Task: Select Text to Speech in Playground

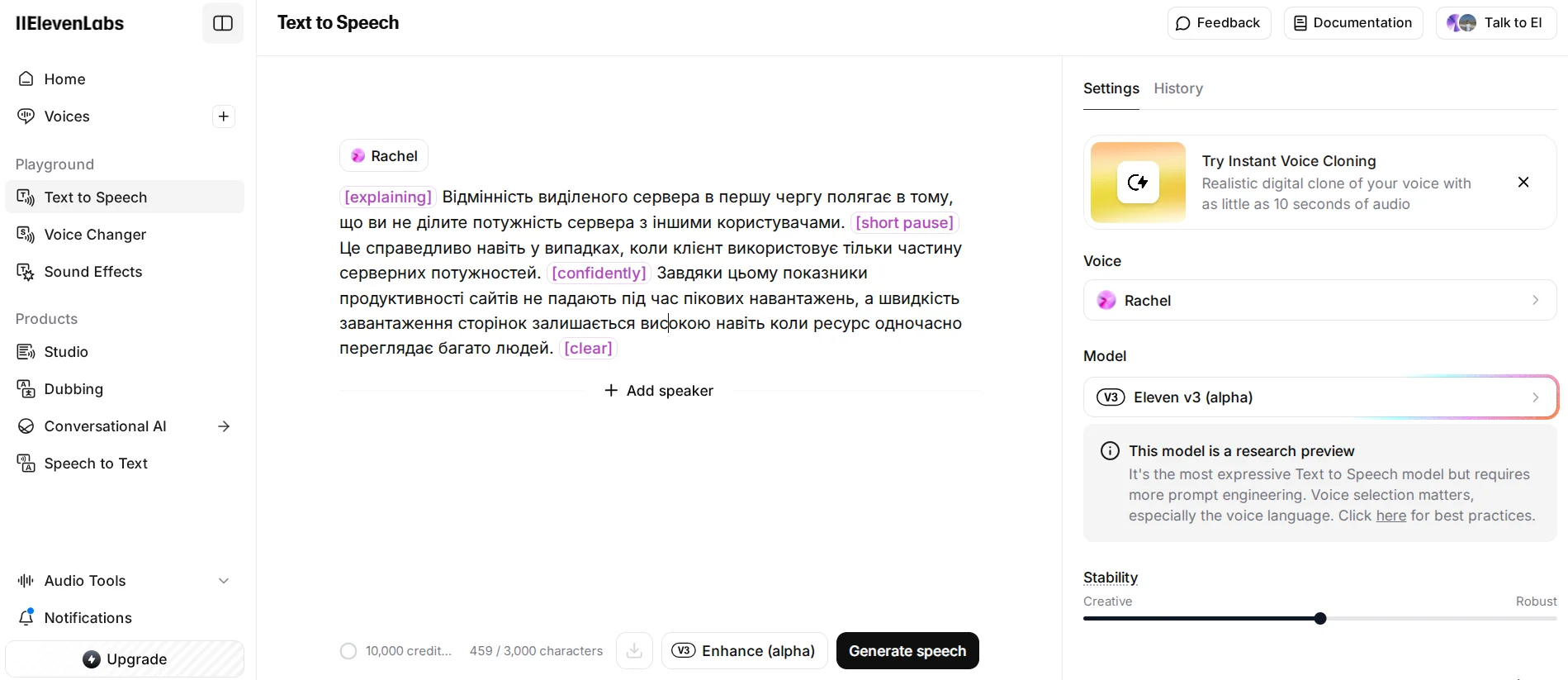Action: (x=125, y=197)
